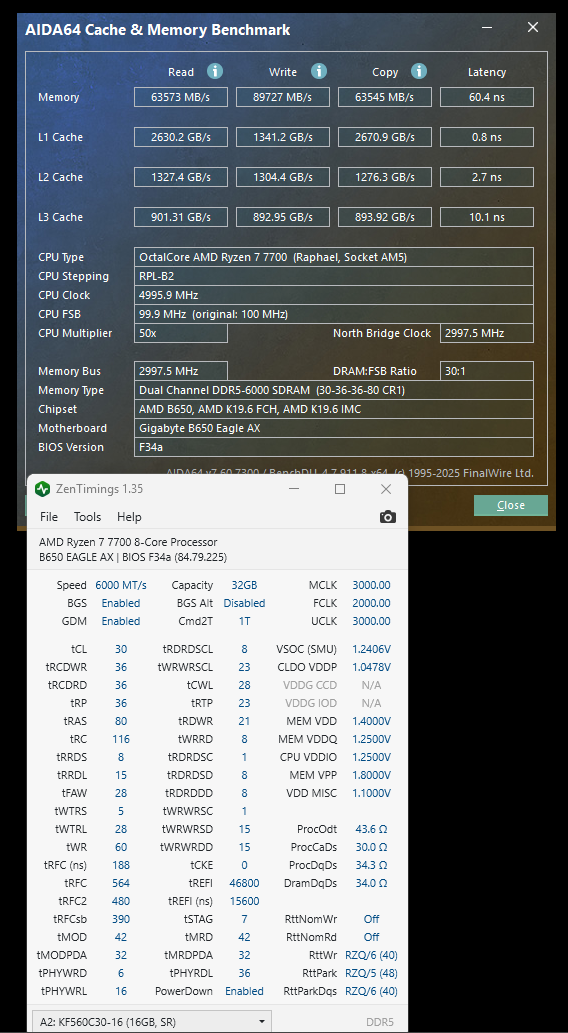Viewport: 568px width, 1033px height.
Task: Click the Memory Latency 60.4 ns value
Action: 487,97
